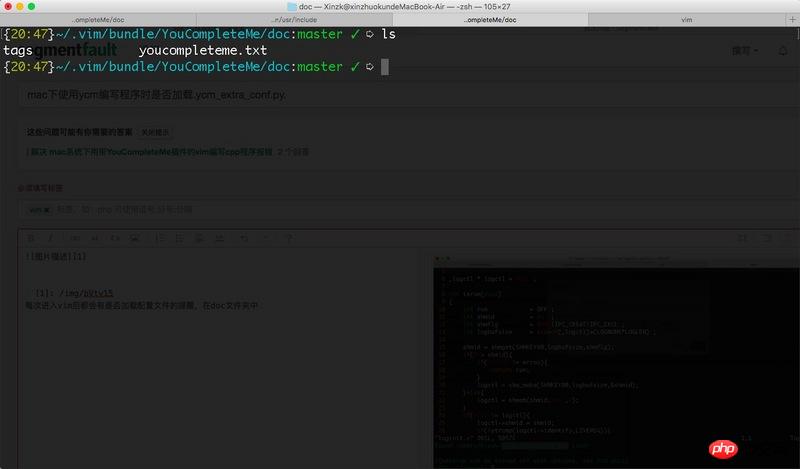Click the path '~/.vim/bundle/YouCompleteMe/doc' on the second prompt line

(x=173, y=67)
